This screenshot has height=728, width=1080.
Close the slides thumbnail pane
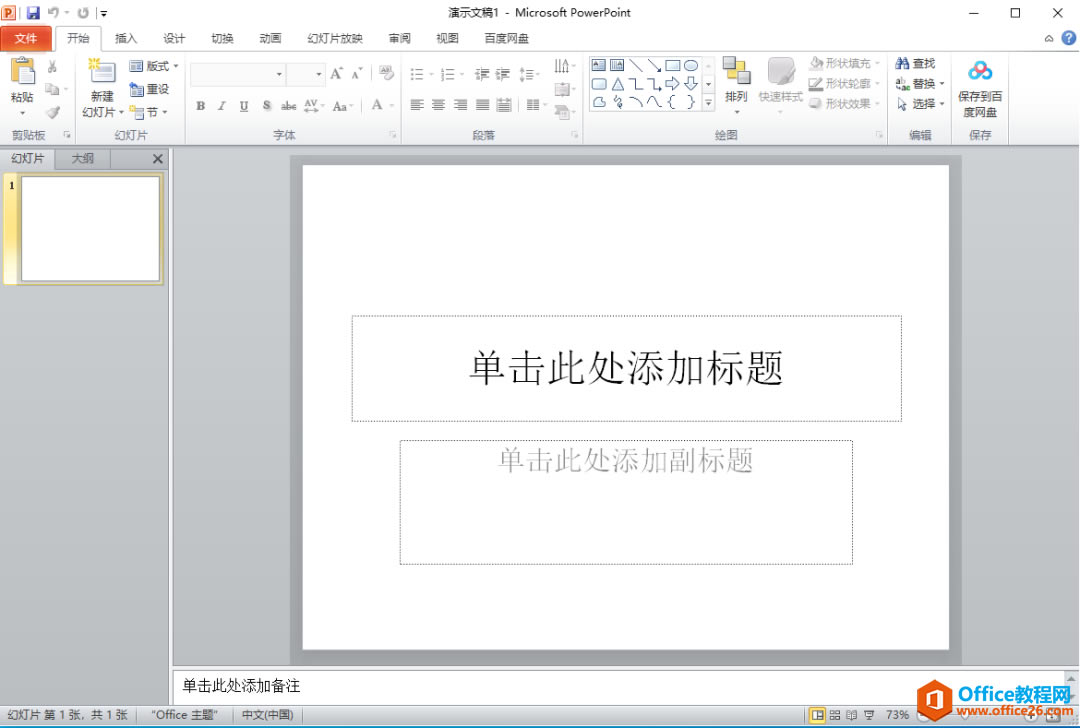point(158,159)
